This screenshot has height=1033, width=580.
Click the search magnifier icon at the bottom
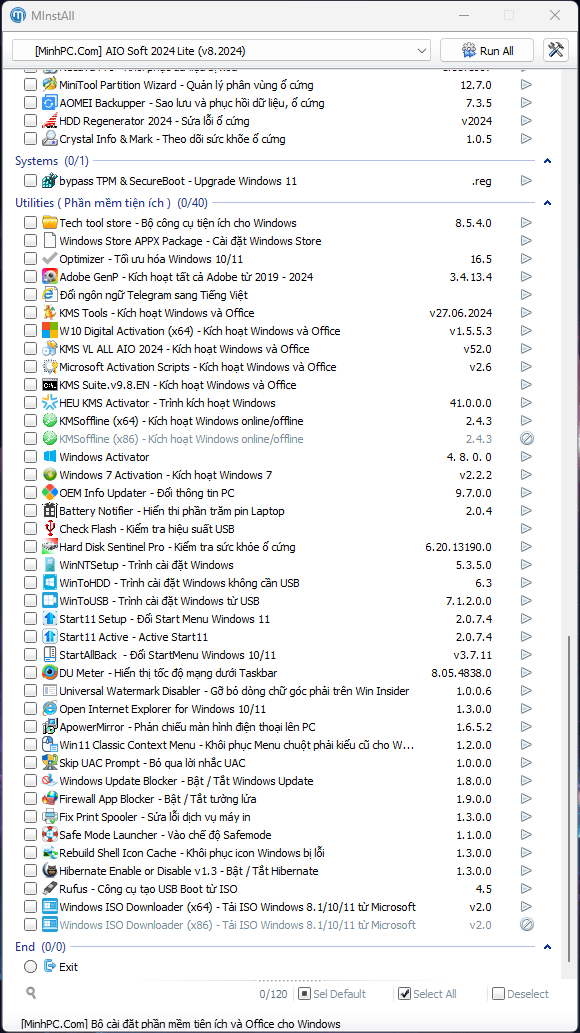[x=30, y=992]
